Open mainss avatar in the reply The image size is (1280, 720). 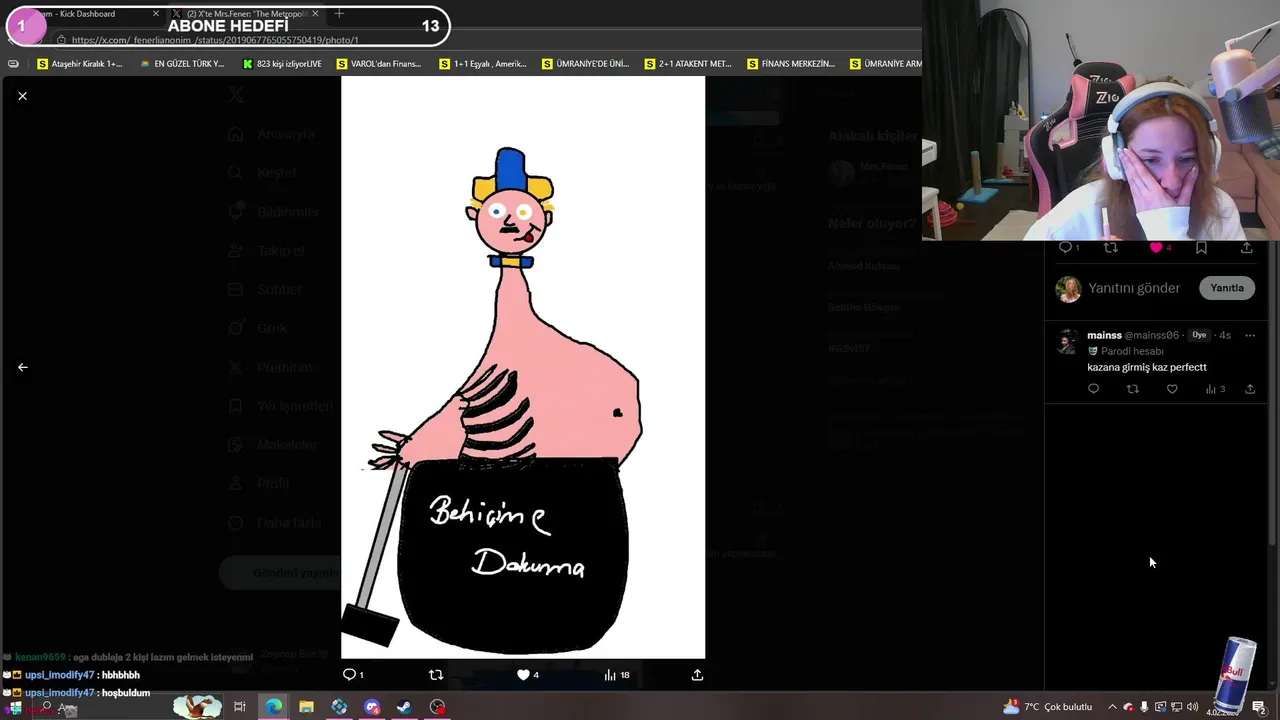(x=1068, y=342)
